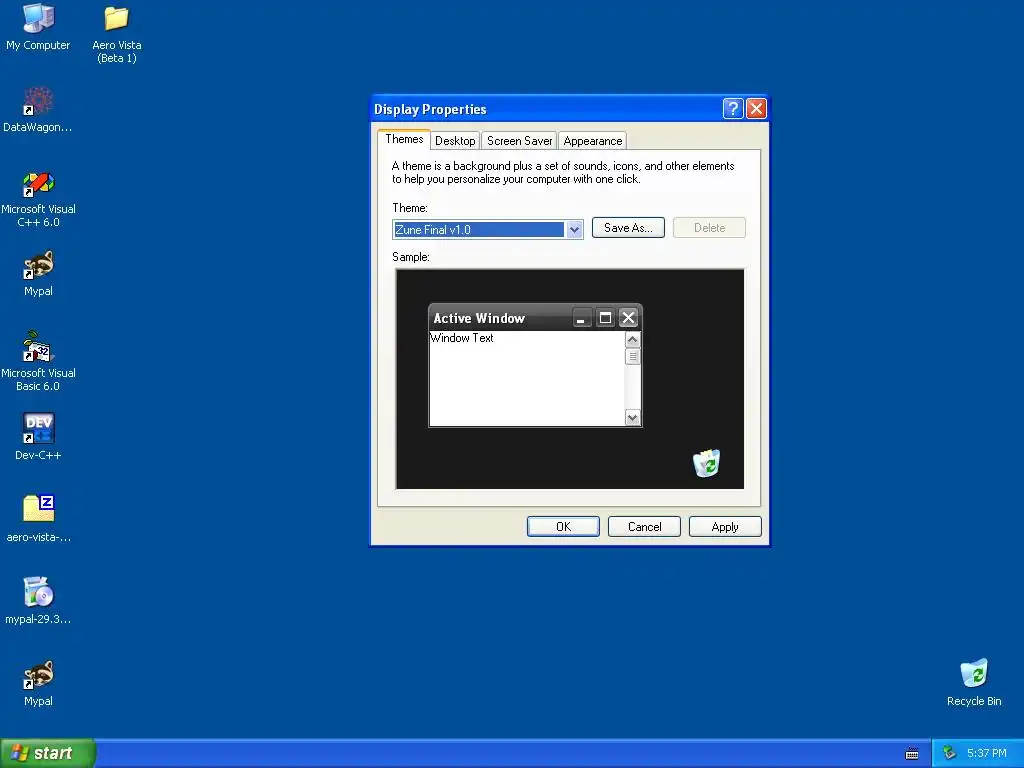Switch to the Appearance tab
This screenshot has height=768, width=1024.
tap(592, 141)
